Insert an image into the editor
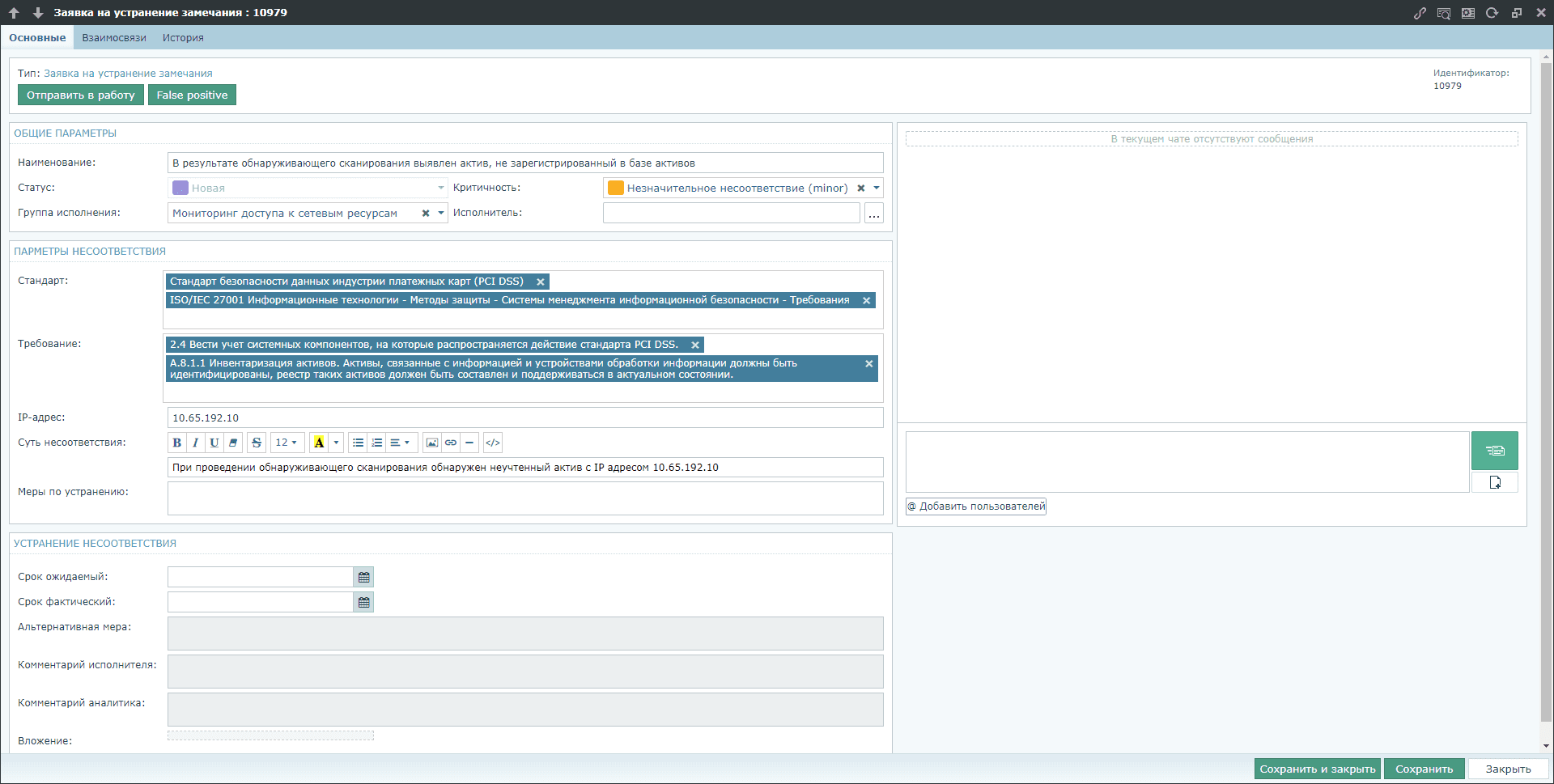Viewport: 1554px width, 784px height. click(x=432, y=443)
